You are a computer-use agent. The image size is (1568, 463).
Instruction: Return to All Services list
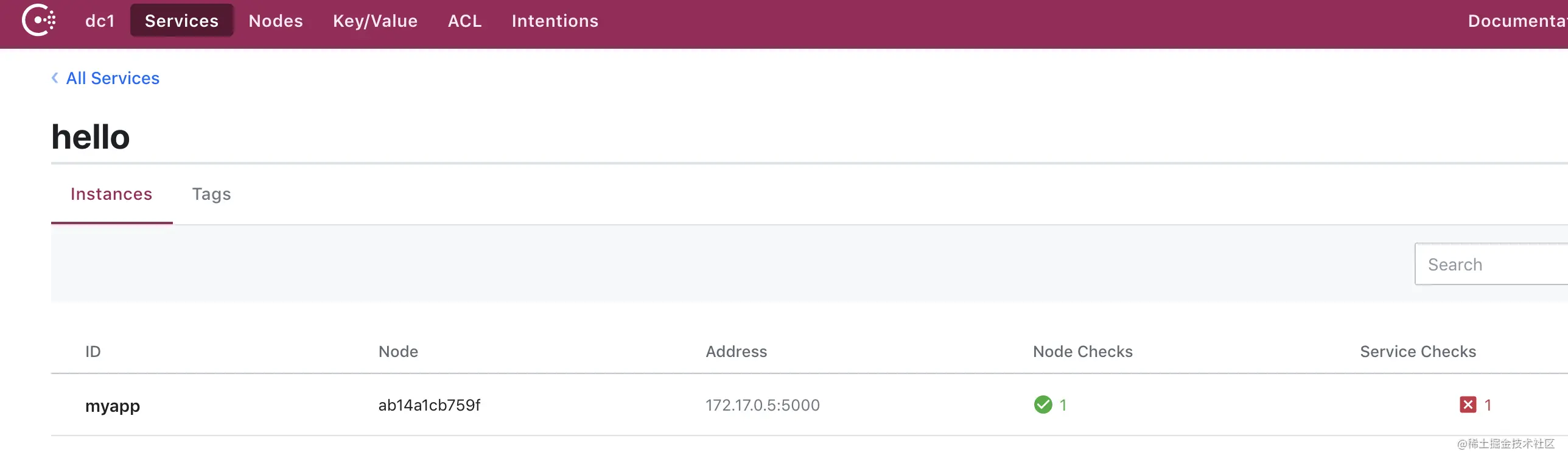point(113,78)
